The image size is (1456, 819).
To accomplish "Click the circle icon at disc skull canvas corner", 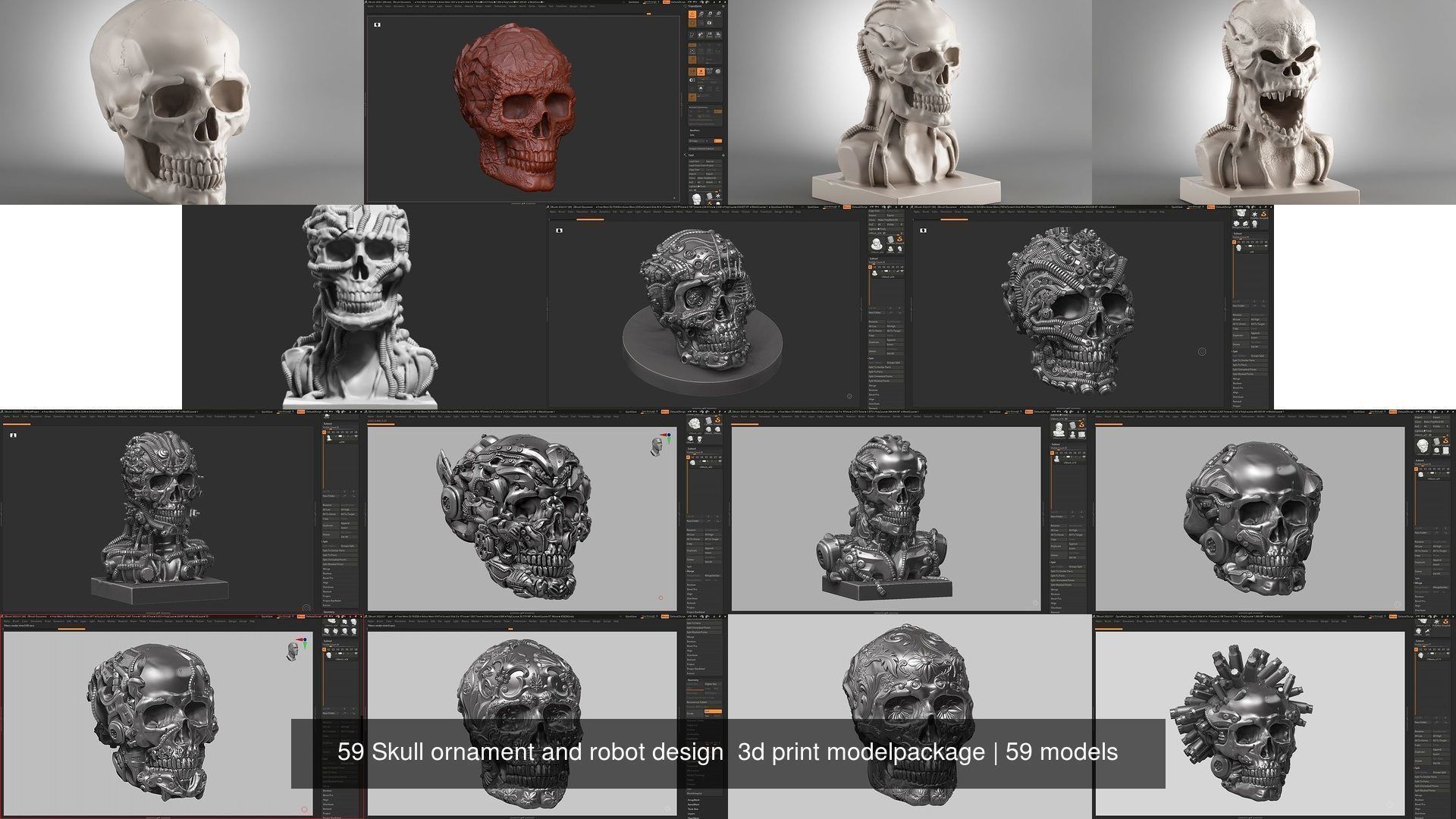I will click(x=849, y=396).
